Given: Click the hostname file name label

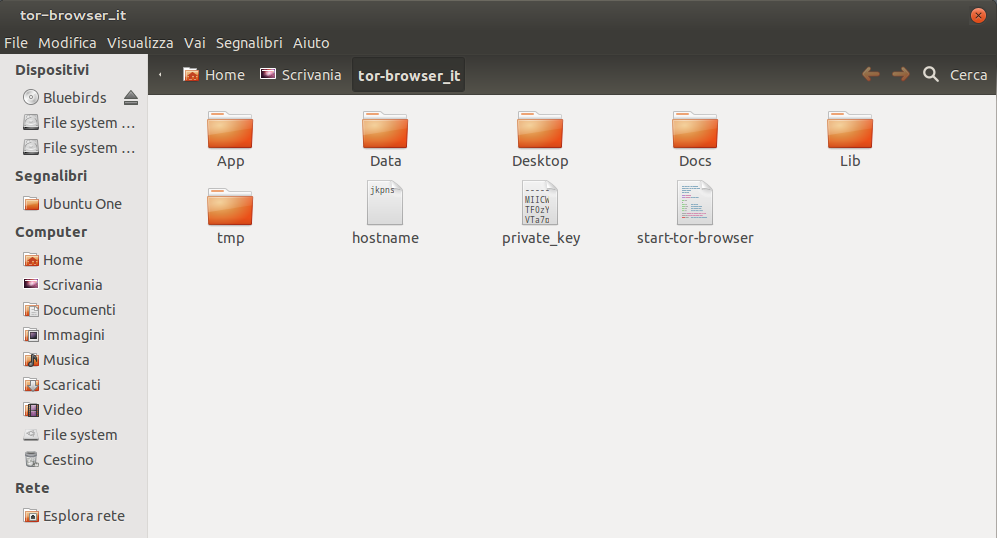Looking at the screenshot, I should 385,238.
